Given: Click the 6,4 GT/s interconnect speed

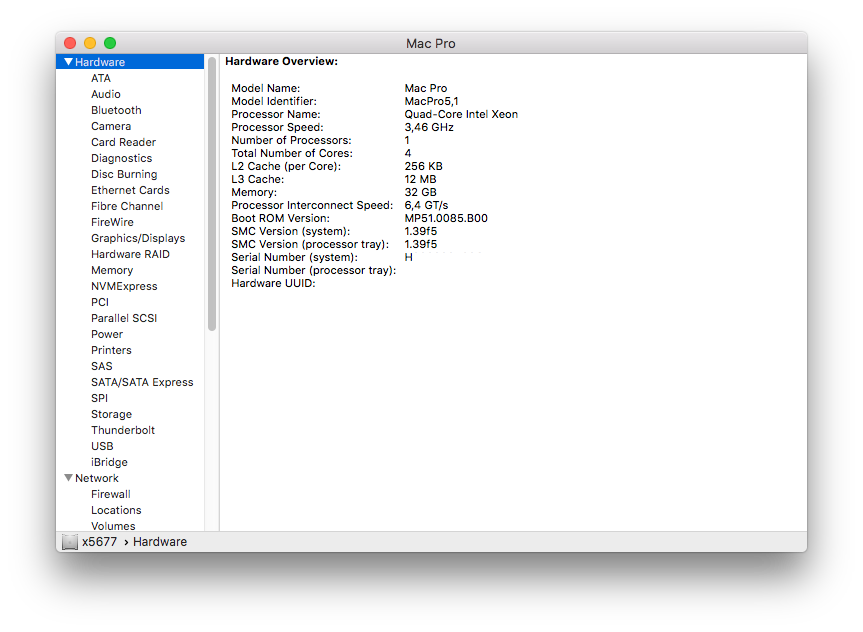Looking at the screenshot, I should coord(426,205).
